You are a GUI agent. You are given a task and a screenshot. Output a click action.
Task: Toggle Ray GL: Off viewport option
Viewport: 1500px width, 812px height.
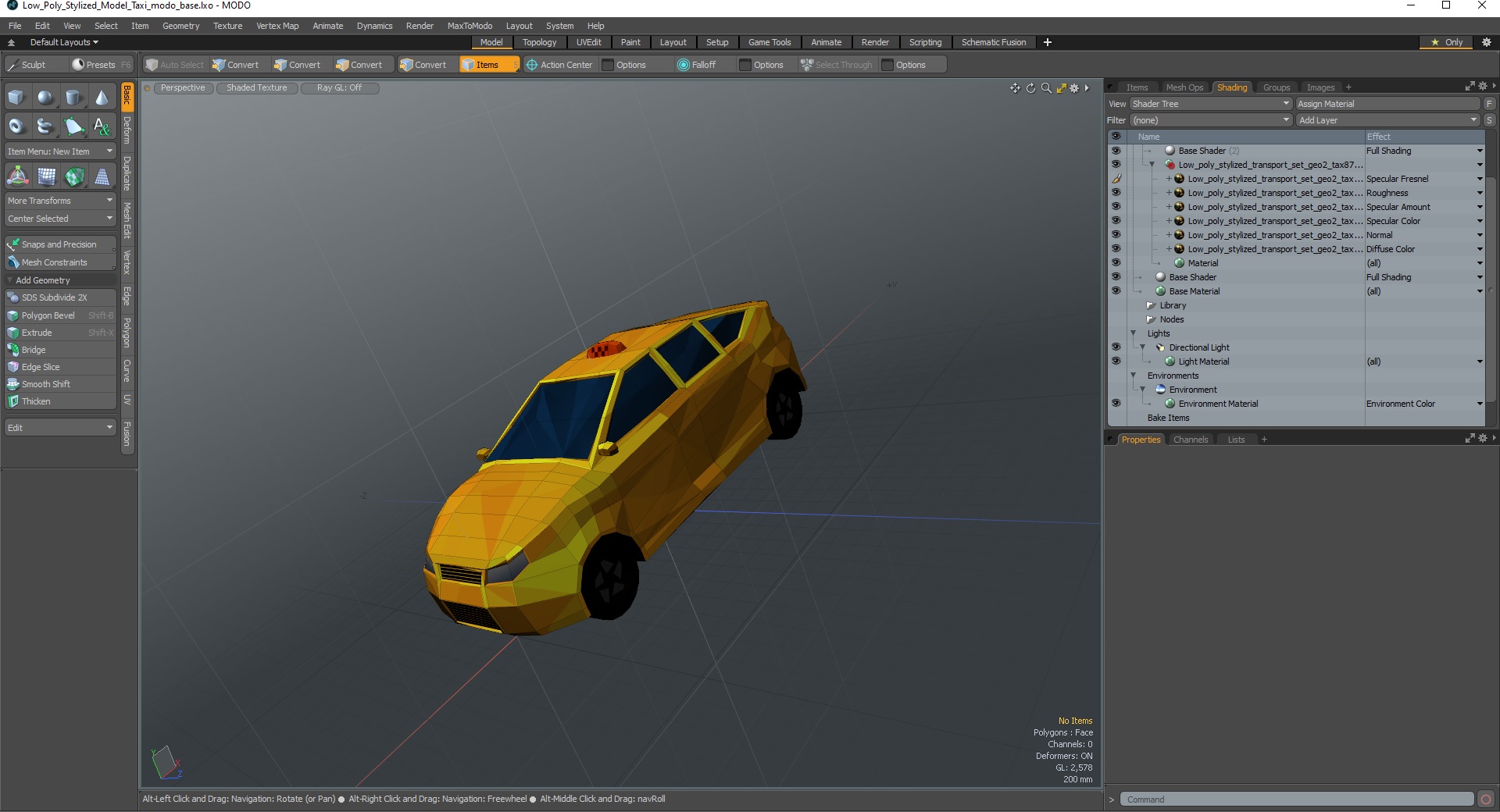(x=340, y=88)
